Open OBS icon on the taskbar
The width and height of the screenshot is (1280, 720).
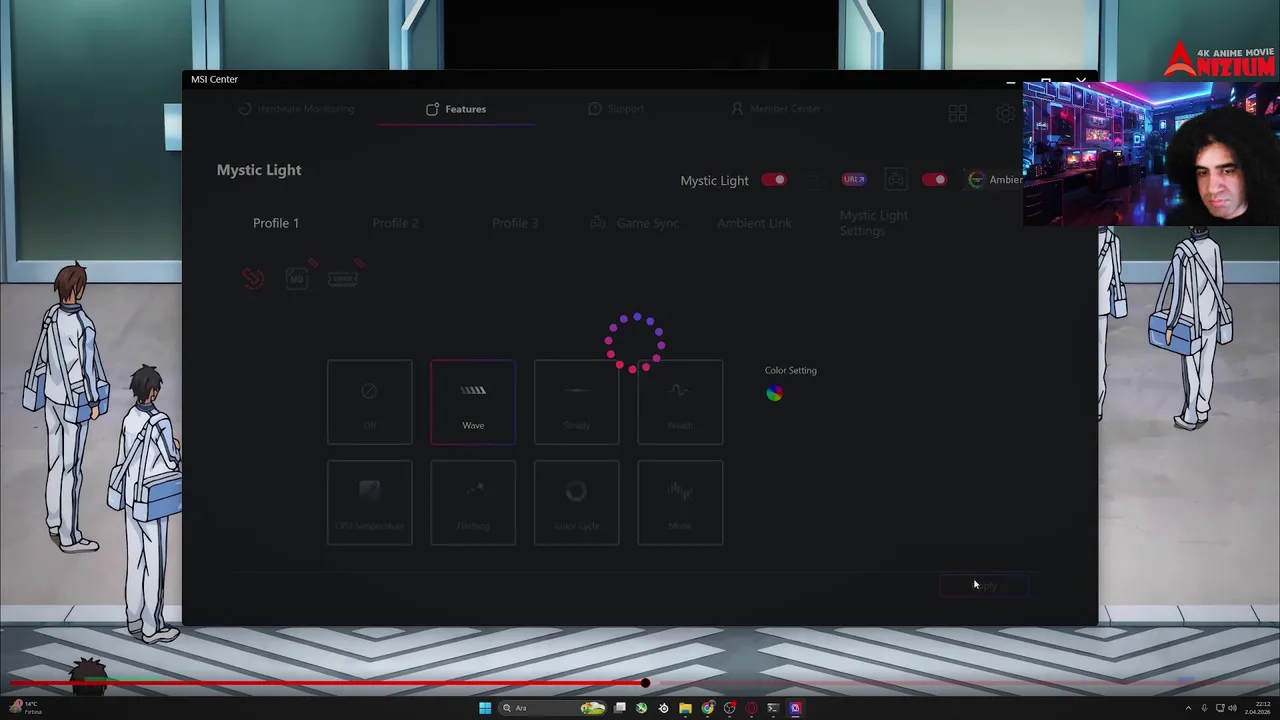click(730, 708)
